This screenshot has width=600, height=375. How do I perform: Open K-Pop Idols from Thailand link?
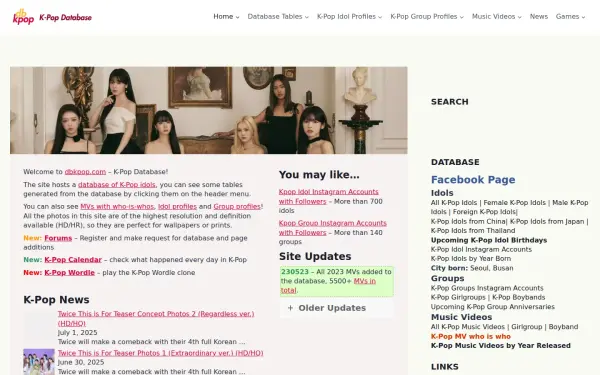pos(473,231)
